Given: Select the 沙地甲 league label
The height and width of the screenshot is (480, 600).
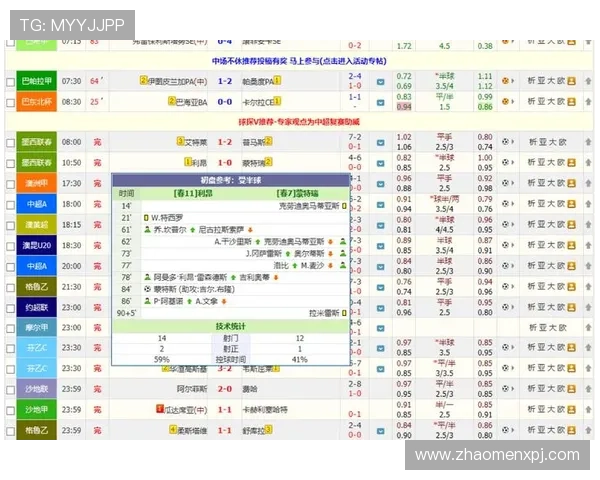Looking at the screenshot, I should [x=37, y=410].
